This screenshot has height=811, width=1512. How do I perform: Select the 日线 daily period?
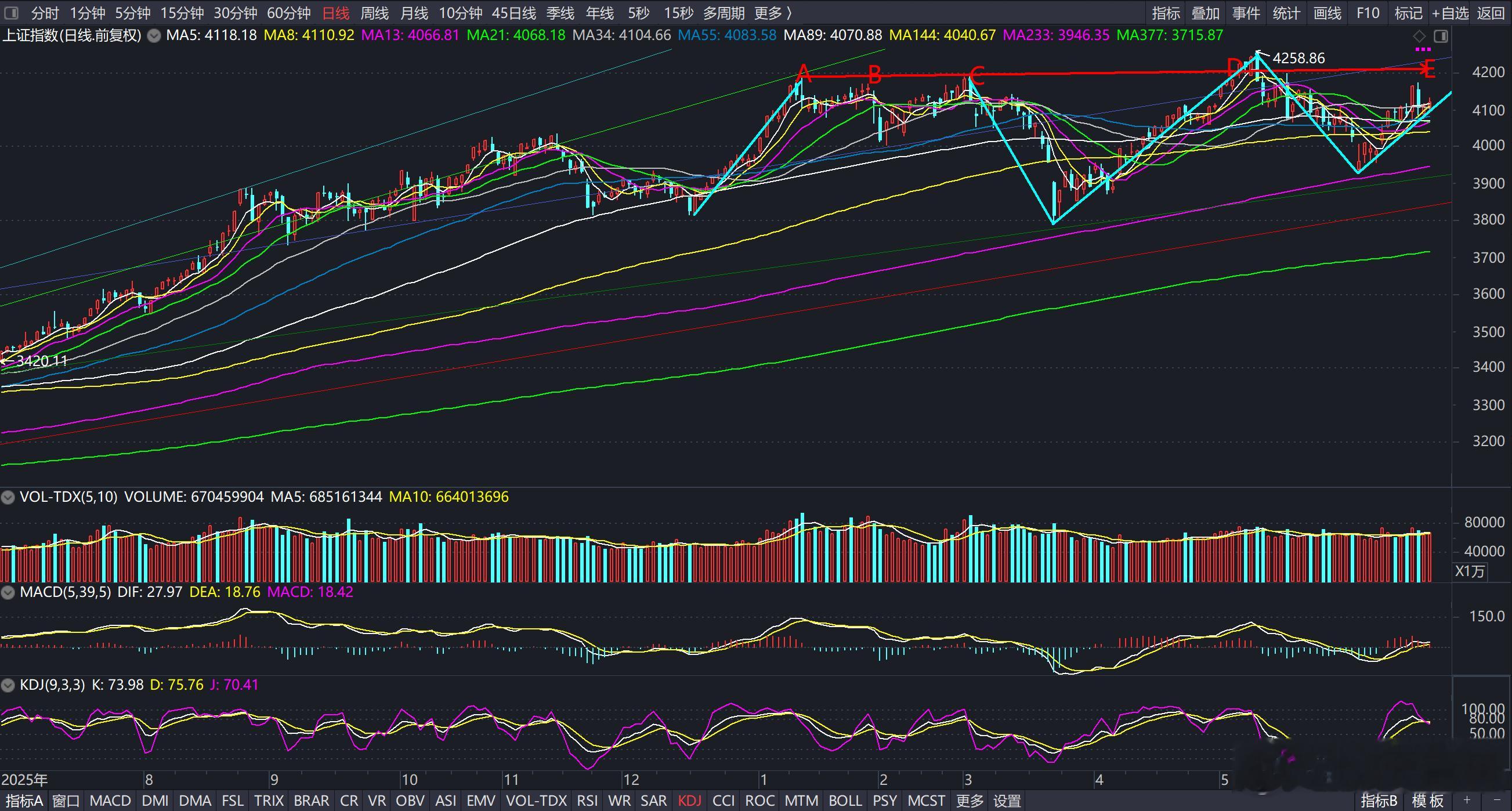click(336, 13)
